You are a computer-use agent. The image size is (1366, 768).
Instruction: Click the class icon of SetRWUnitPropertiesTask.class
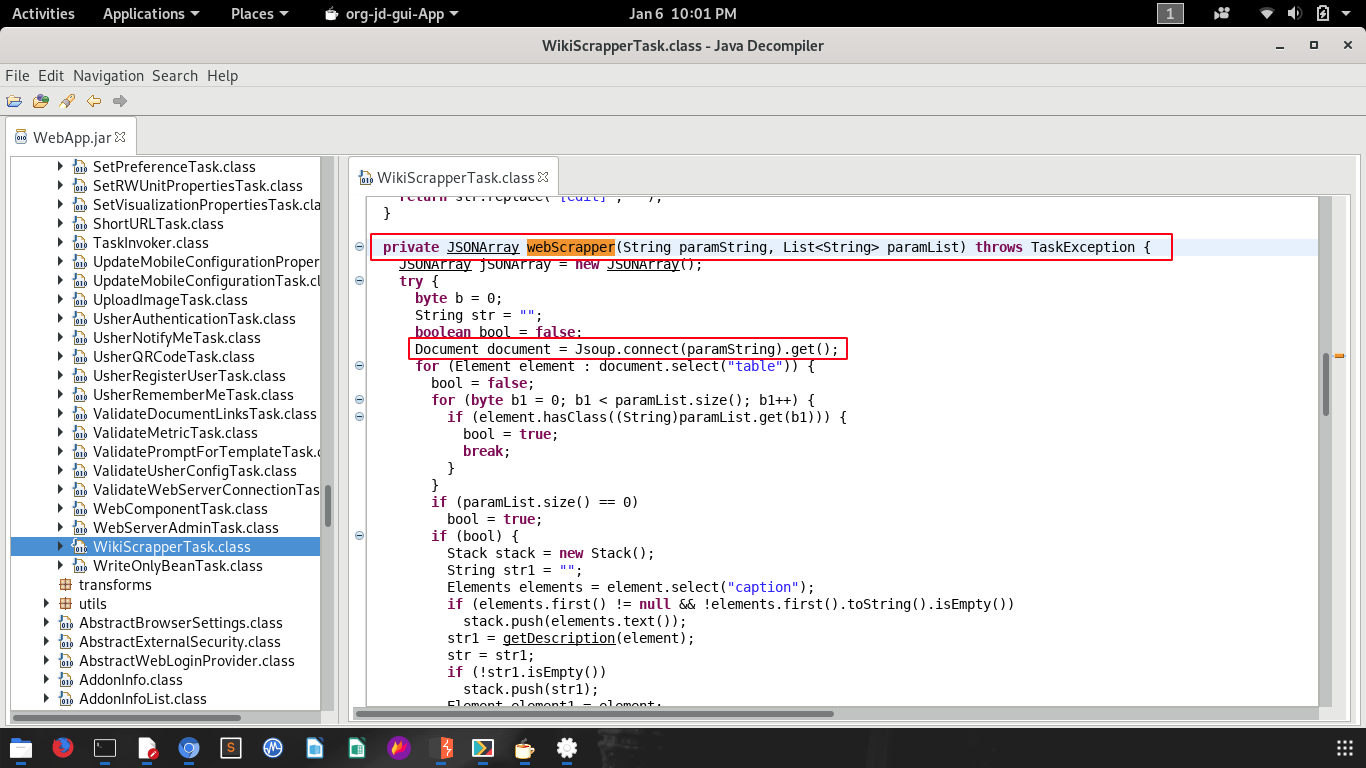coord(80,186)
